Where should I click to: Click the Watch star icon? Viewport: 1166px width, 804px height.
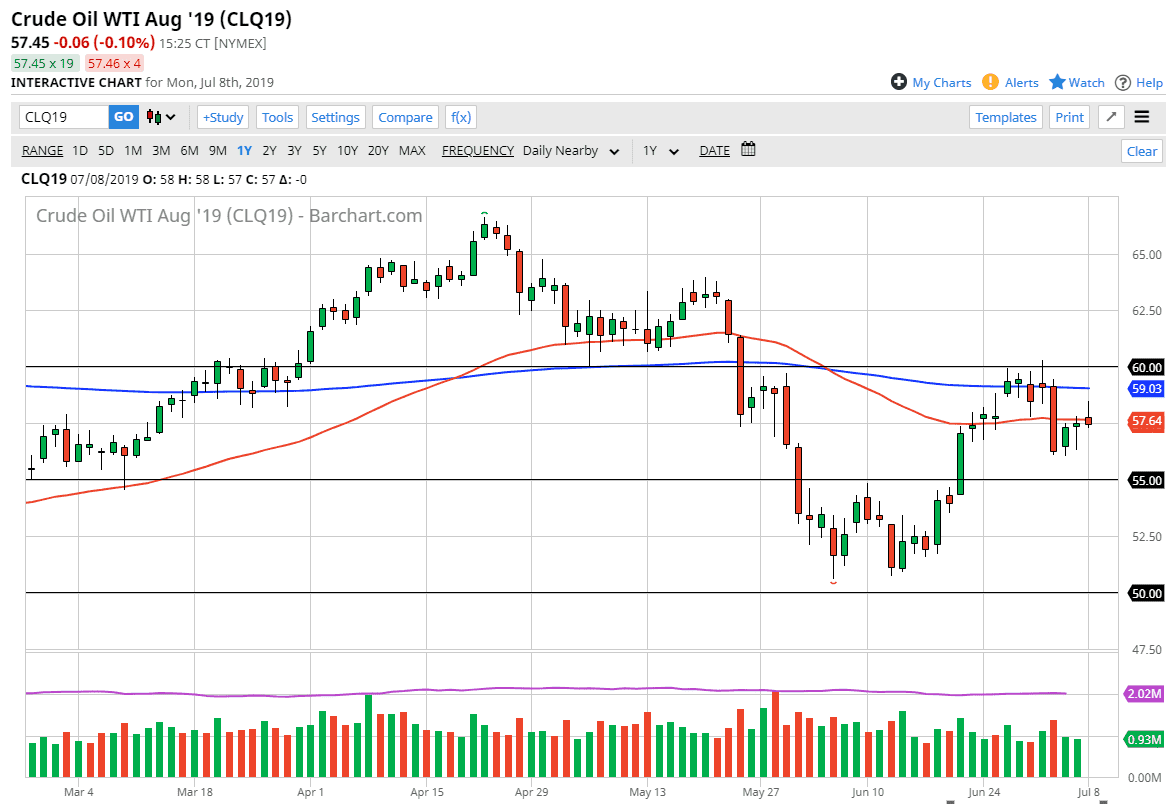[x=1058, y=82]
